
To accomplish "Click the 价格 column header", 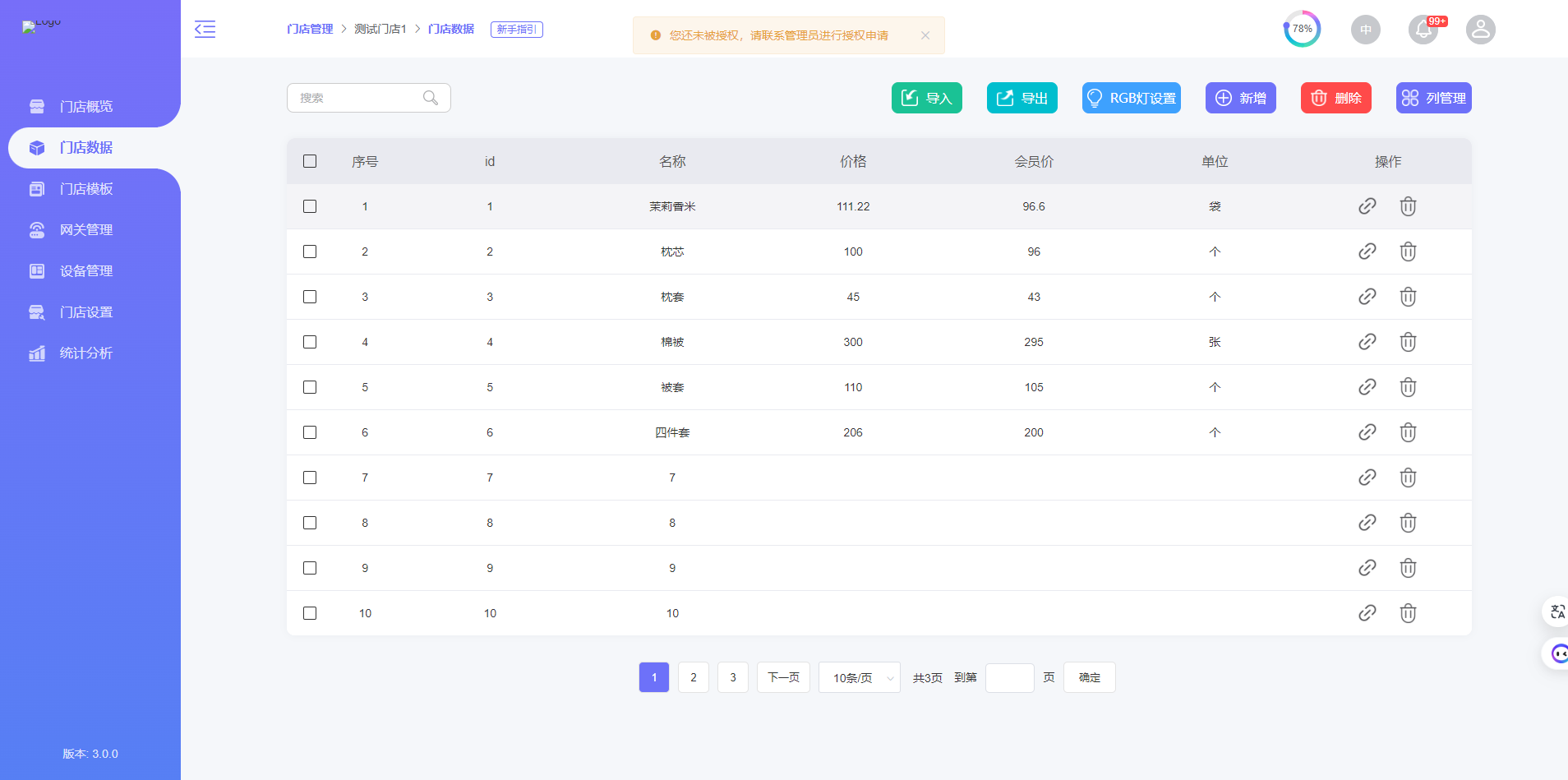I will 853,162.
